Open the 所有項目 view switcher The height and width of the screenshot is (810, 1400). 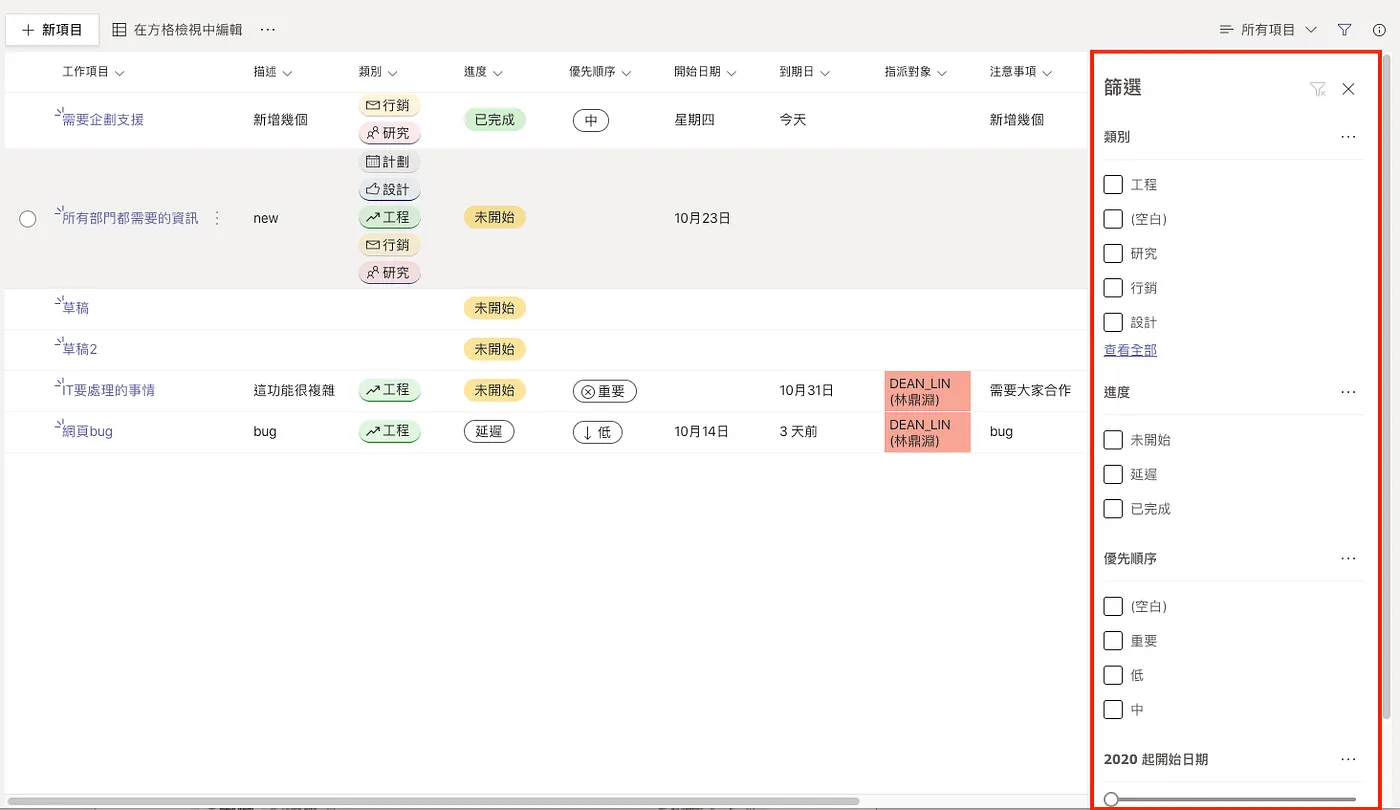click(x=1268, y=30)
